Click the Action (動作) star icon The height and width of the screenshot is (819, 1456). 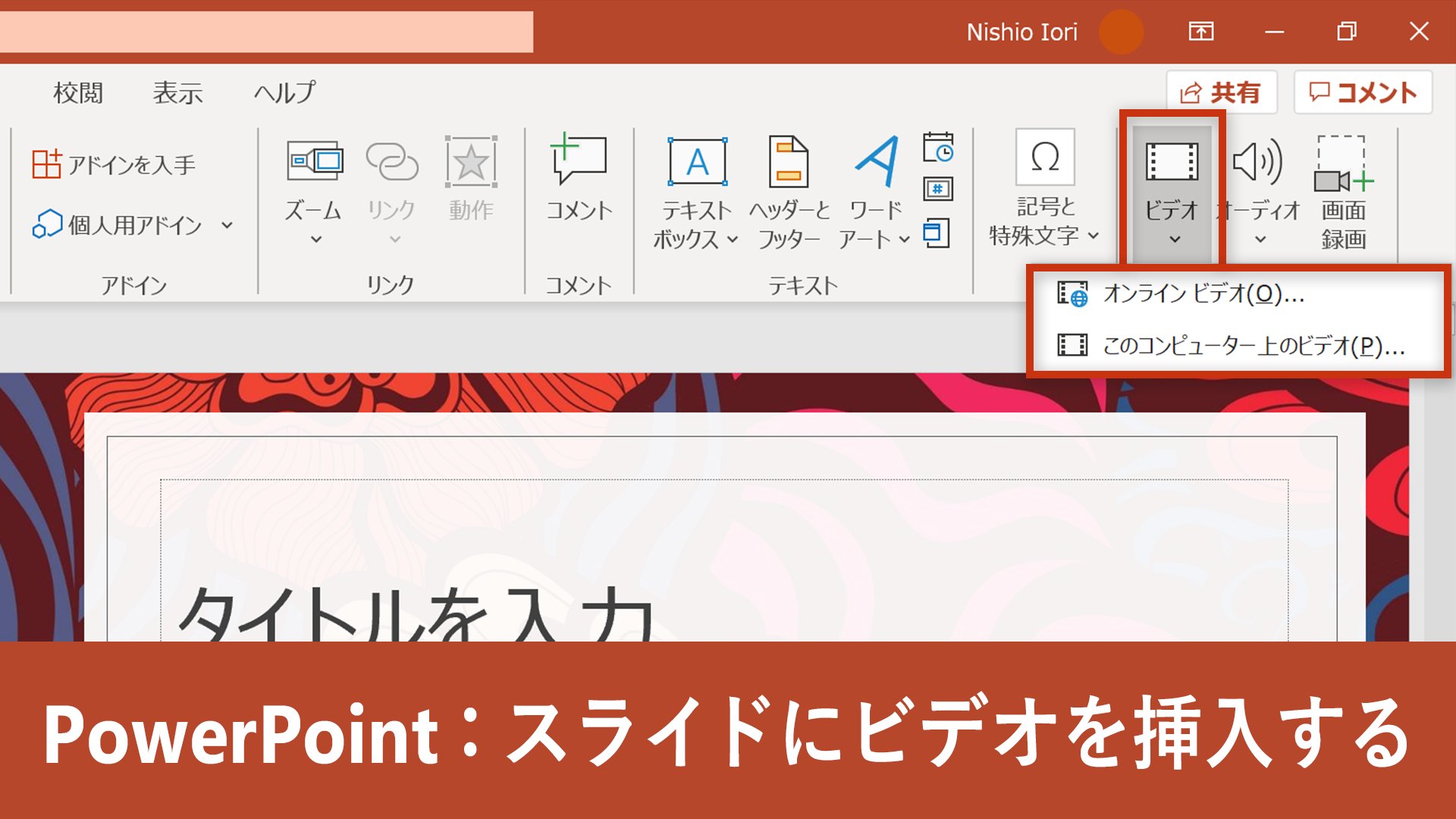pyautogui.click(x=471, y=161)
